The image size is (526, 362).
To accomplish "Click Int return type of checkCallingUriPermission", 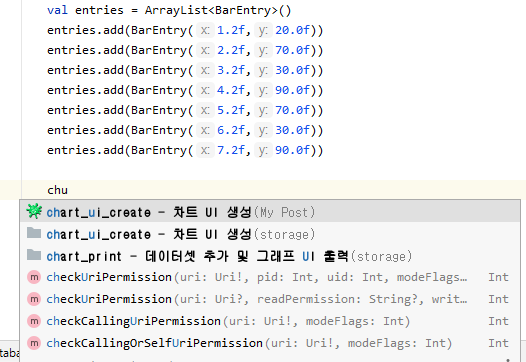I will tap(498, 321).
